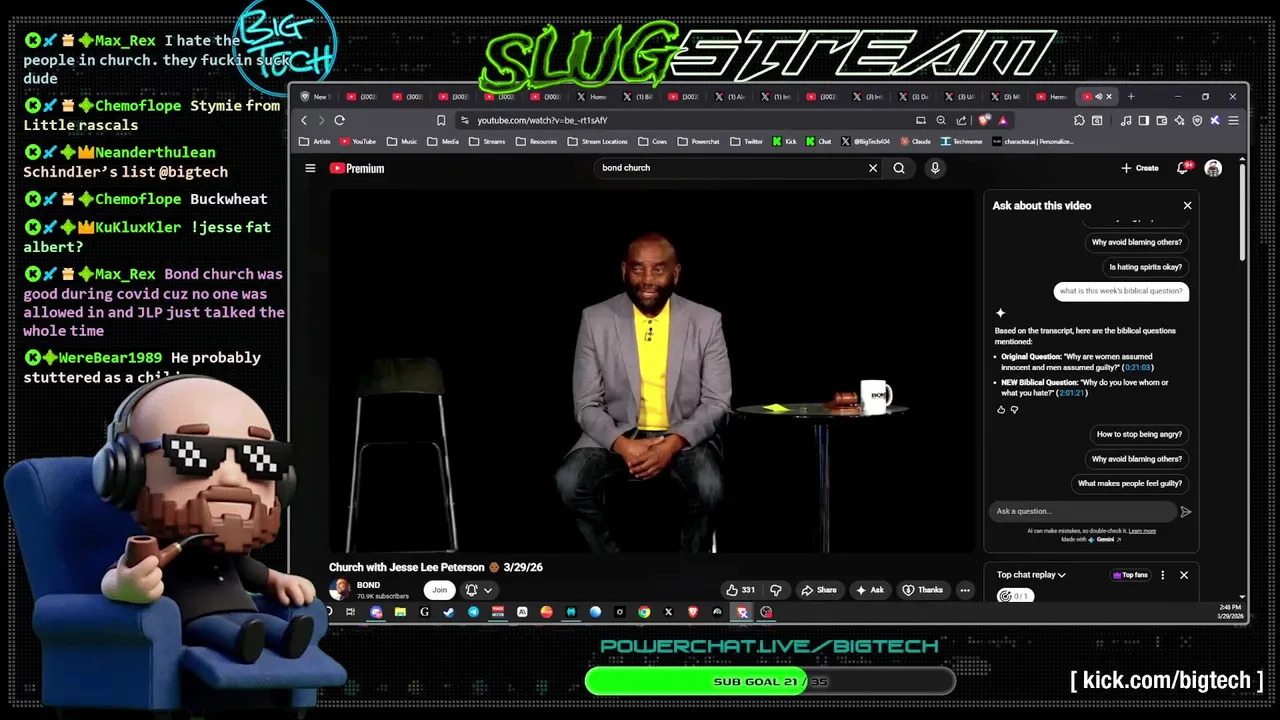Screen dimensions: 1280x720
Task: Thumbs down the Gemini answer
Action: pyautogui.click(x=1014, y=410)
